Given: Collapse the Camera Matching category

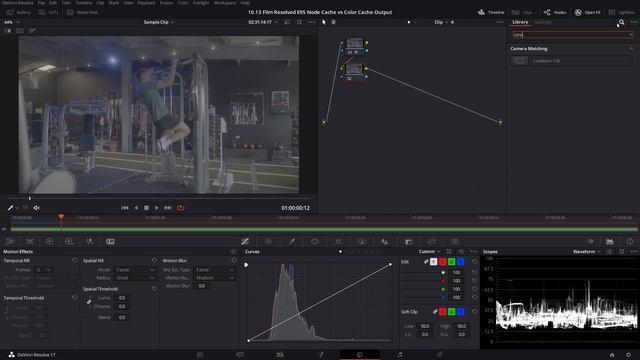Looking at the screenshot, I should coord(631,49).
